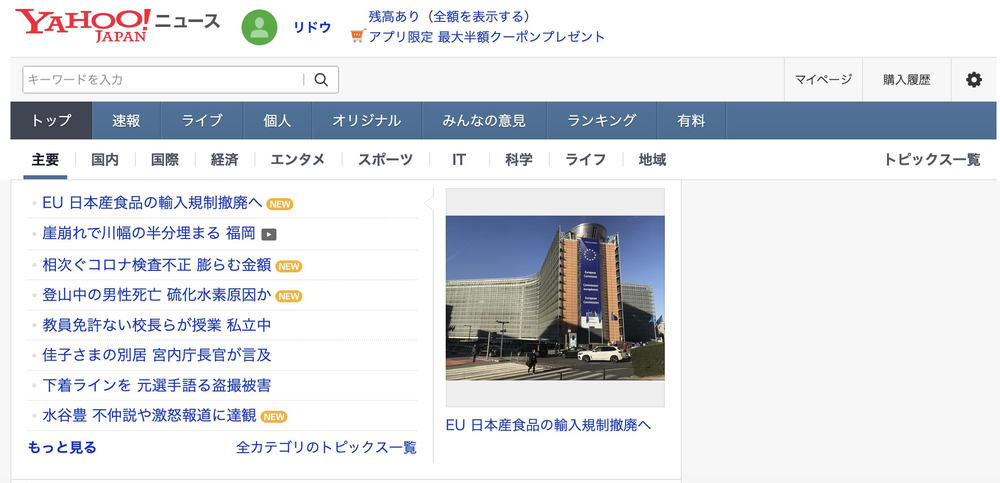
Task: Open トピックス一覧 on the right
Action: click(932, 160)
